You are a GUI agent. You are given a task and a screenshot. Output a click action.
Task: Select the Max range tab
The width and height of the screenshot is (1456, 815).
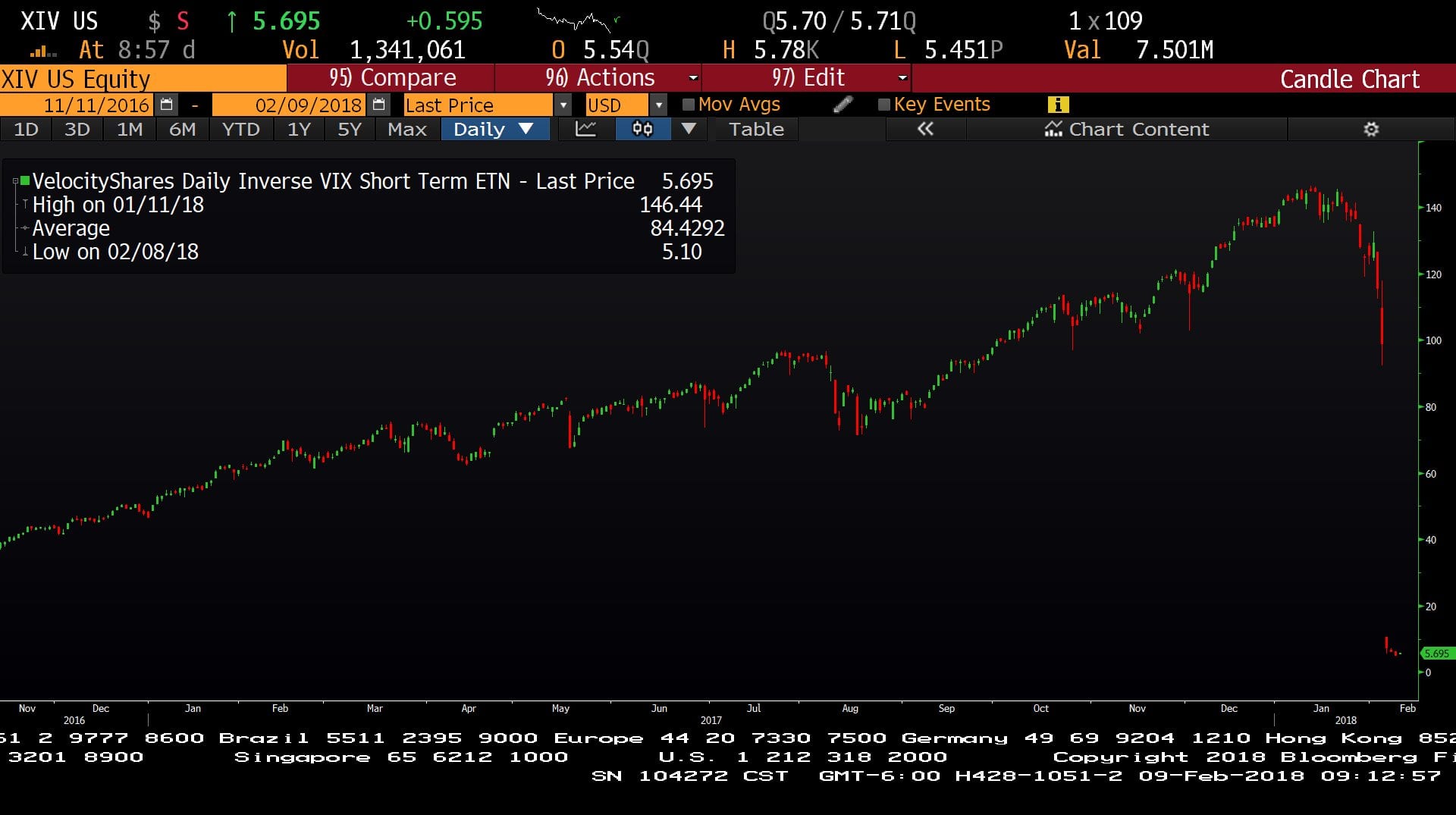click(407, 129)
